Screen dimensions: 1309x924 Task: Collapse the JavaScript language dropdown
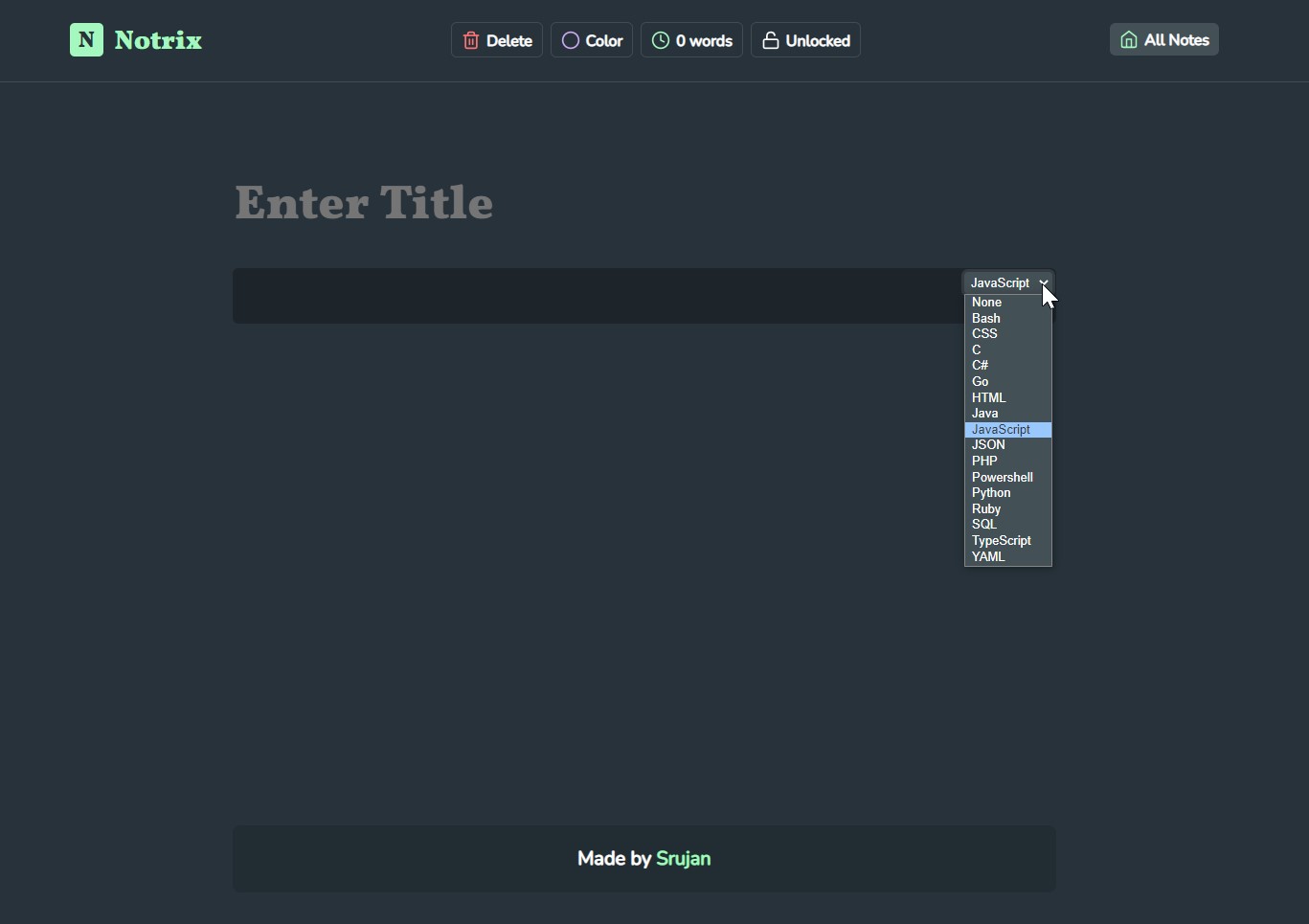1008,282
